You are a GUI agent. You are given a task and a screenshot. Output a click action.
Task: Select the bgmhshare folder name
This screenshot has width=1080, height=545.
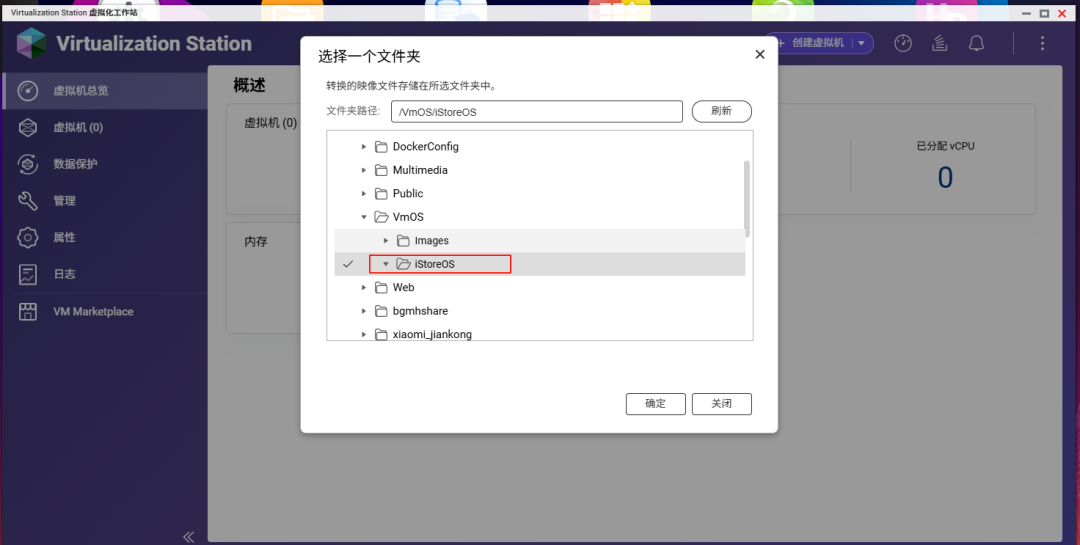tap(420, 311)
